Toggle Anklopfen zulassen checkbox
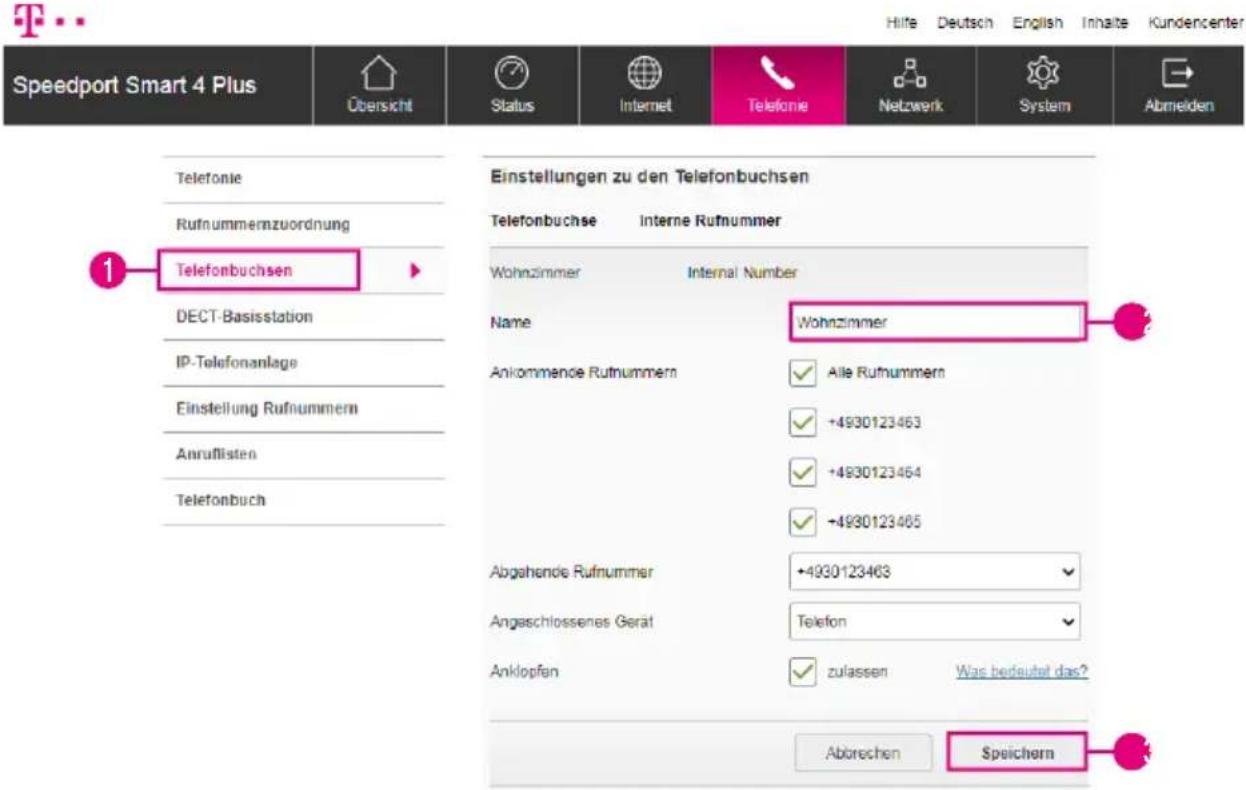Screen dimensions: 1246x790 [802, 672]
